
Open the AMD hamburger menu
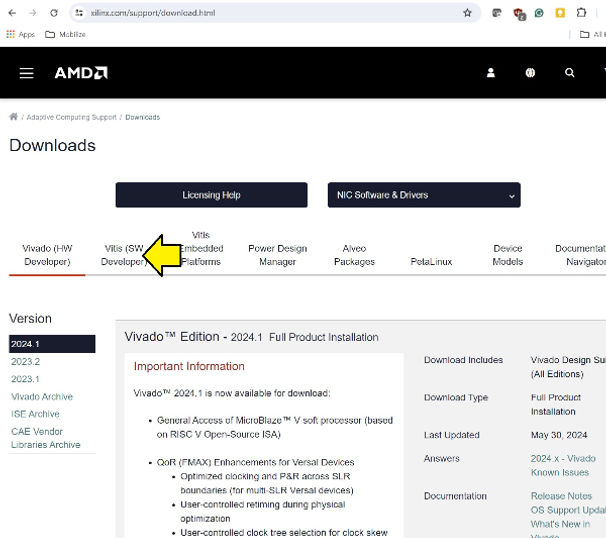click(27, 73)
